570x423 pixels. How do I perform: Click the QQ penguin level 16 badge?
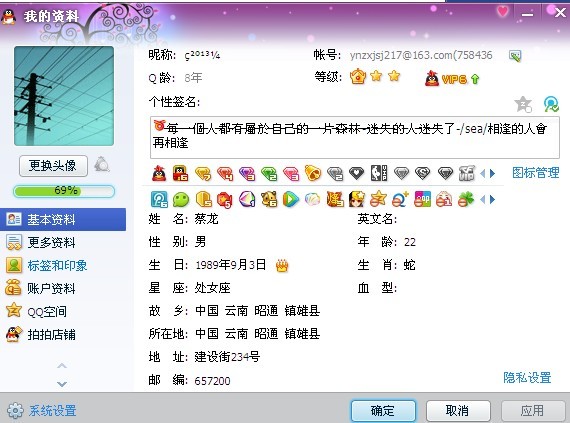coord(180,173)
